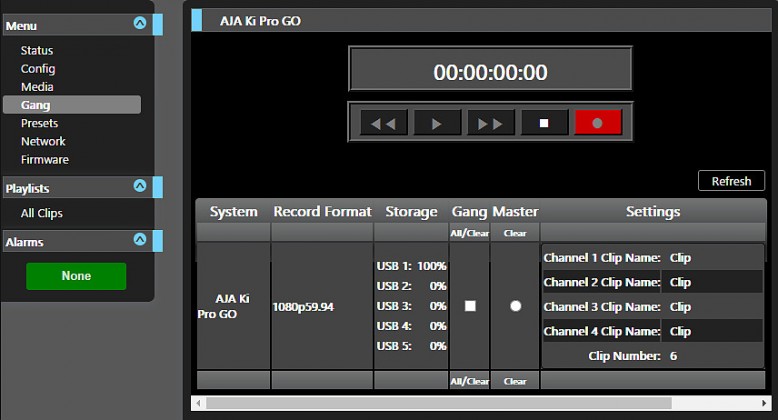Click the top All/Clear gang button
Image resolution: width=778 pixels, height=420 pixels.
(469, 233)
